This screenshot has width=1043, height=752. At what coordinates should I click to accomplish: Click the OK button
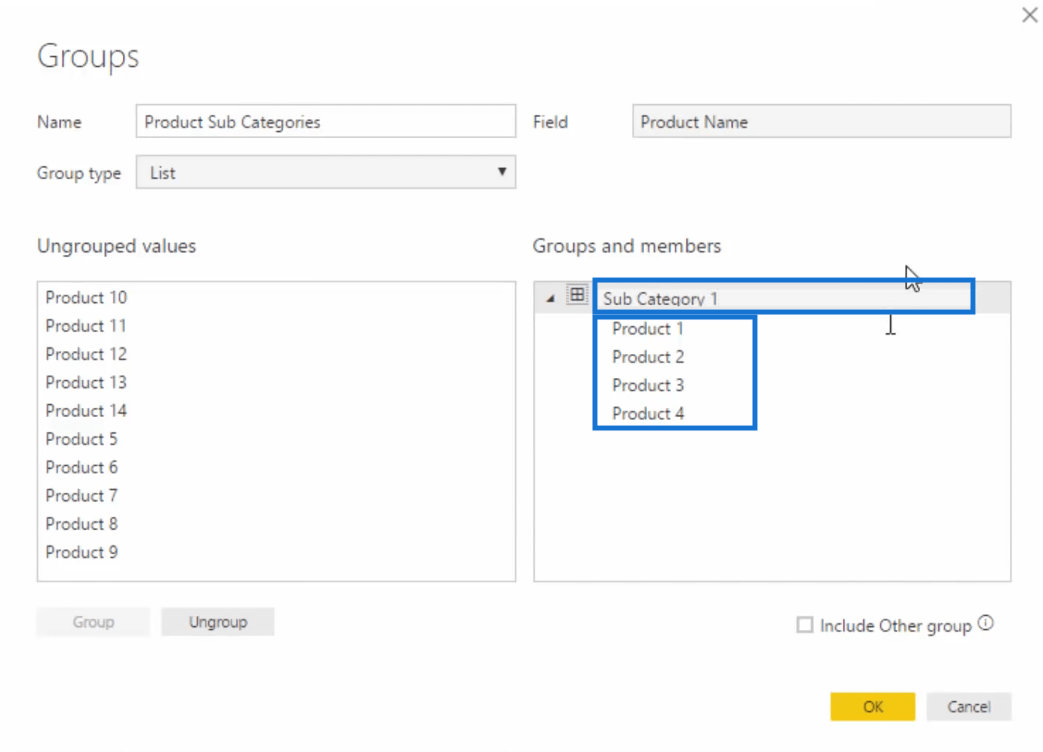[873, 707]
